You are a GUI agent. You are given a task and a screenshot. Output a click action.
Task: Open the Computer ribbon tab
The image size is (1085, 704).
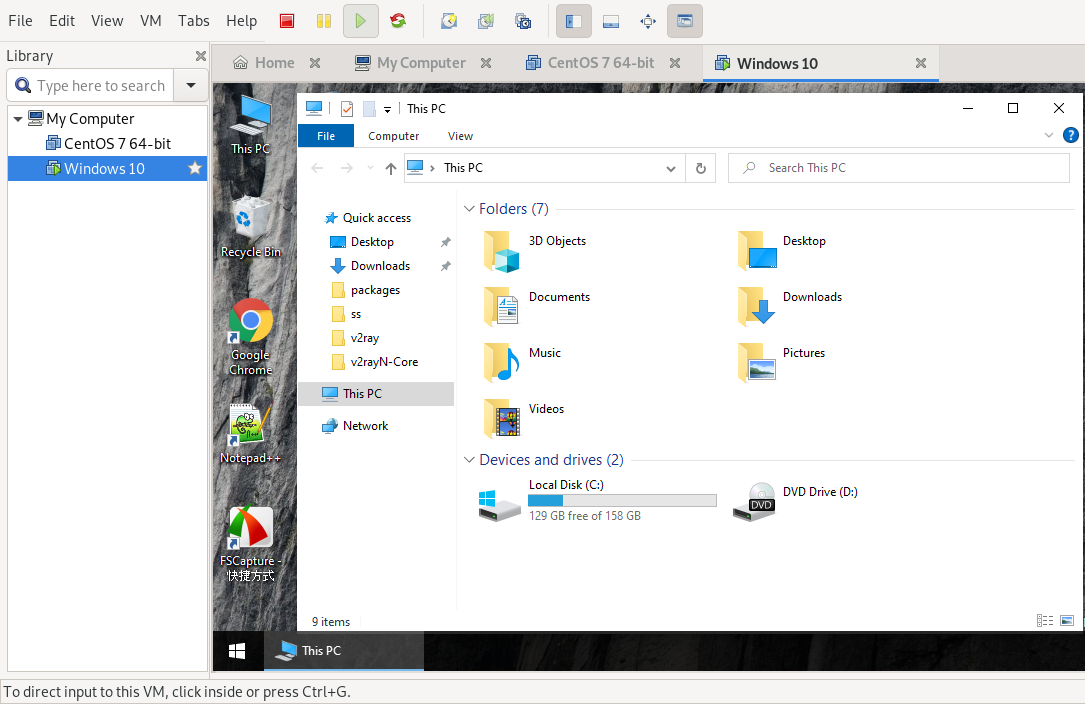click(394, 136)
